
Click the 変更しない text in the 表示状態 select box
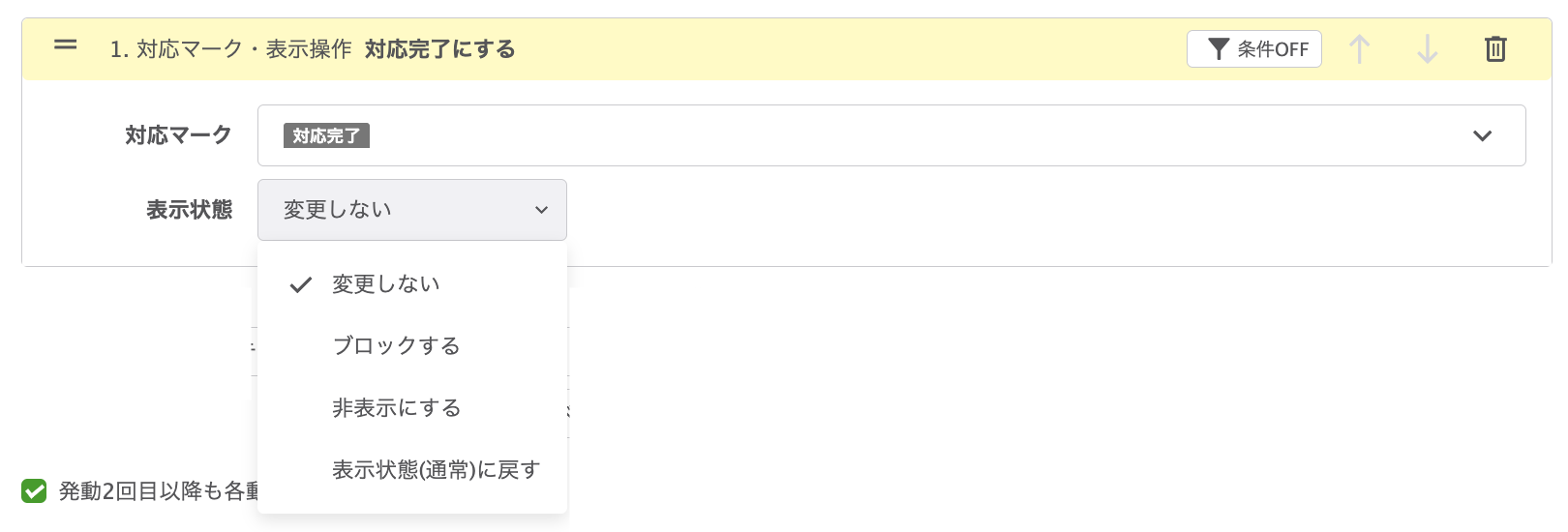(x=338, y=210)
